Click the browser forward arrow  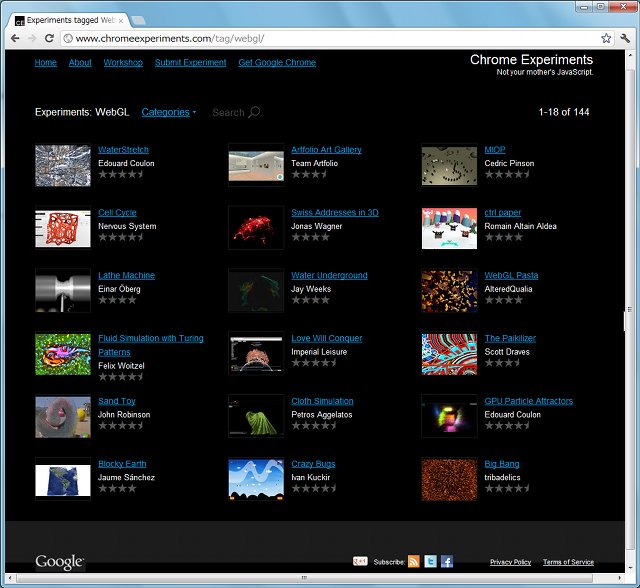pos(32,38)
